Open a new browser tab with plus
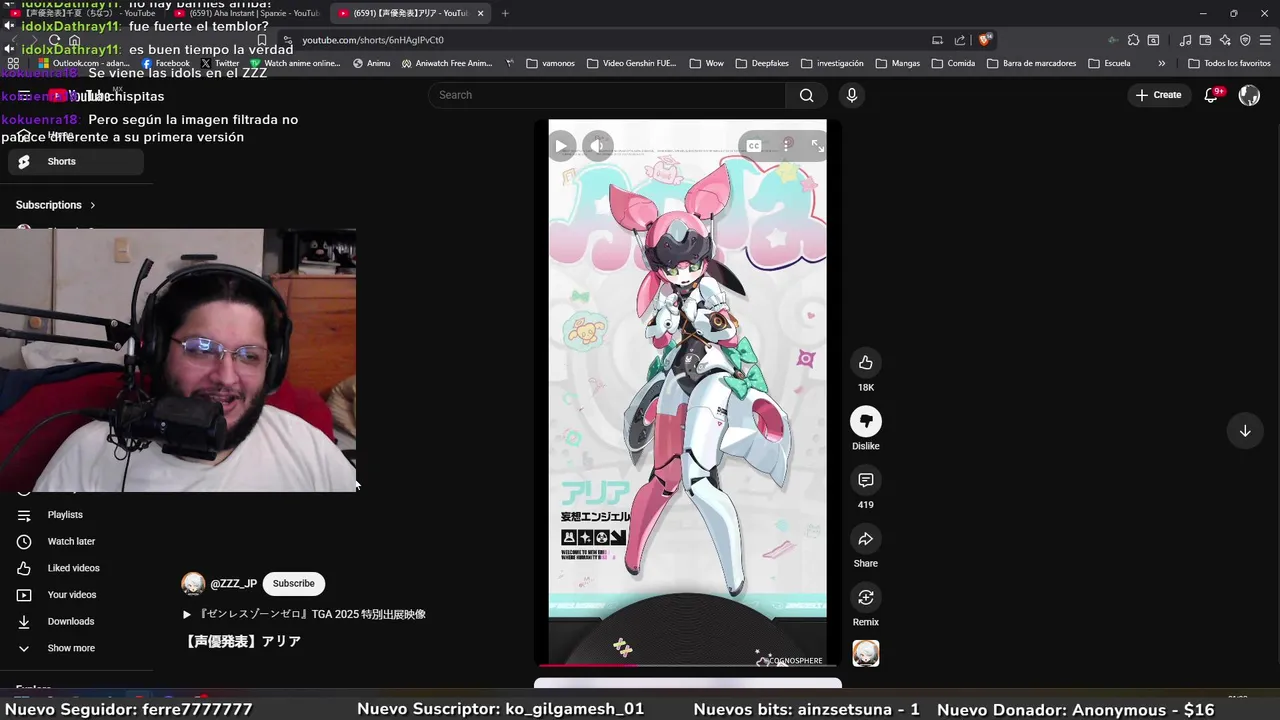Image resolution: width=1280 pixels, height=720 pixels. click(x=505, y=13)
